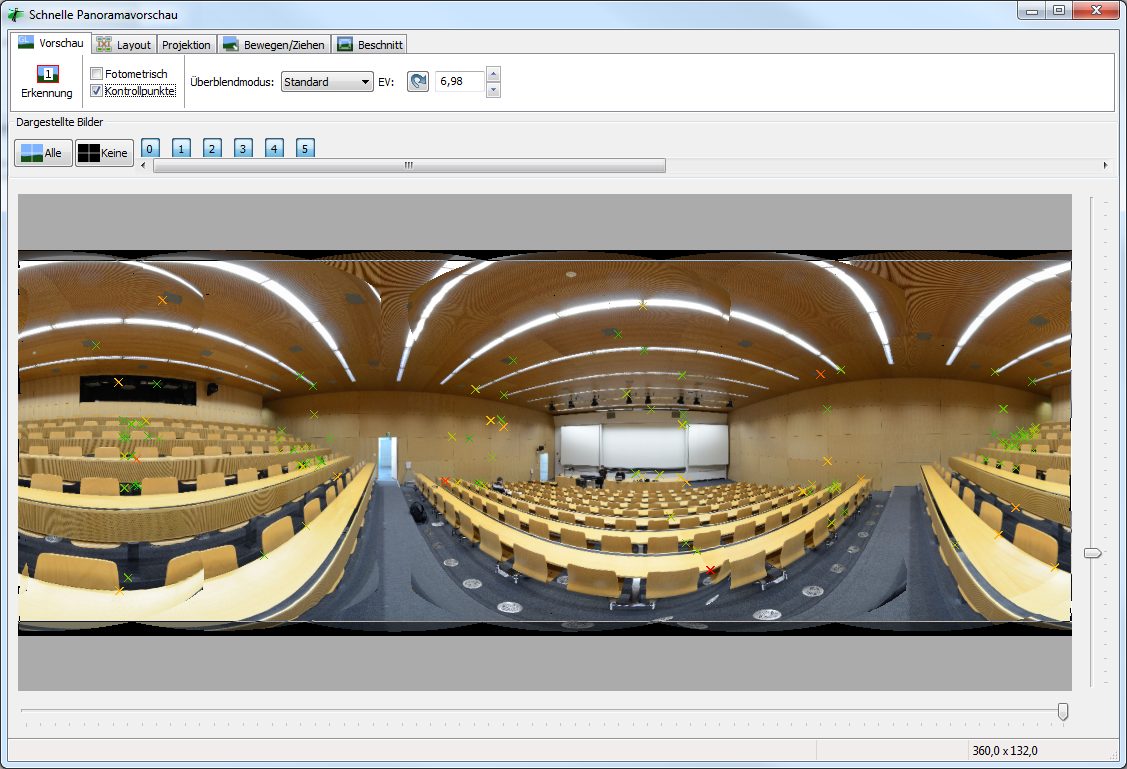This screenshot has height=769, width=1127.
Task: Uncheck the Kontrollpunkte checkbox
Action: point(97,91)
